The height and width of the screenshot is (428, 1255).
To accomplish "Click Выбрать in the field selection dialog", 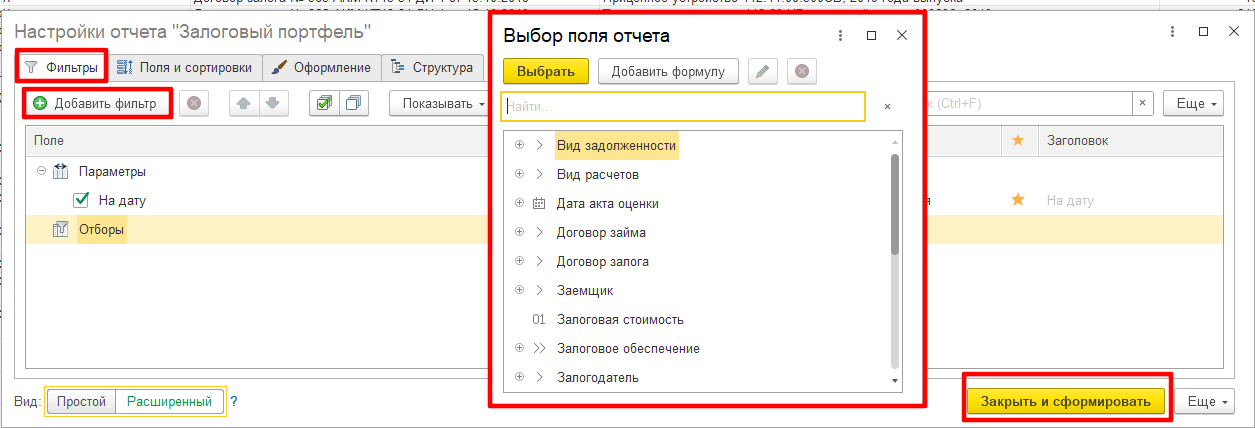I will click(x=546, y=71).
